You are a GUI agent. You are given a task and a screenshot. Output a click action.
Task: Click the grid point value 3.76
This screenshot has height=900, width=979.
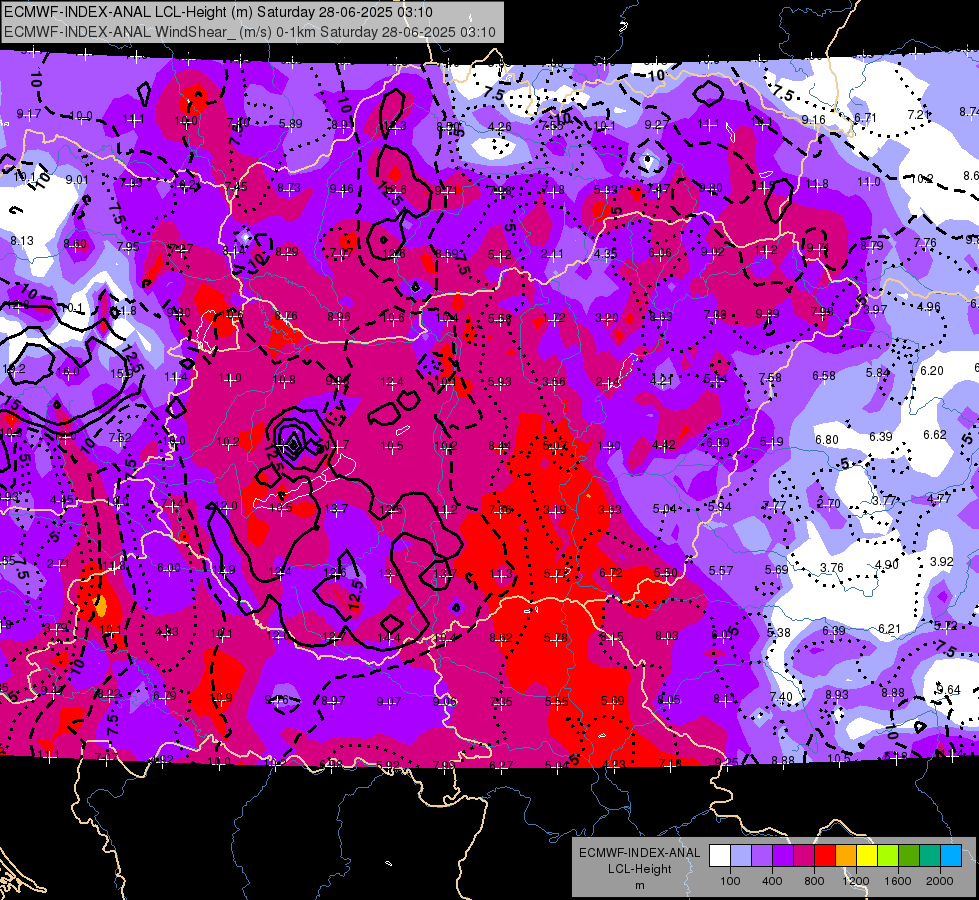pyautogui.click(x=832, y=568)
